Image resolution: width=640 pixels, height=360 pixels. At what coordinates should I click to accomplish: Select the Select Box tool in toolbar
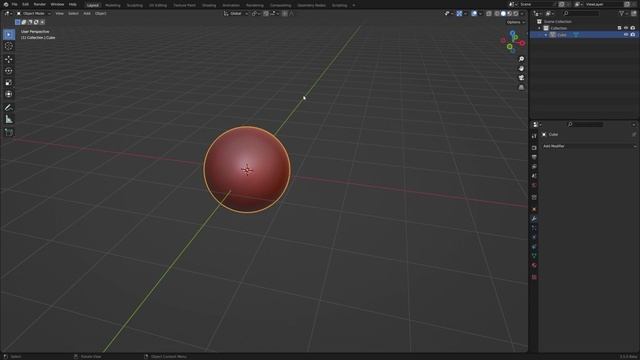(x=9, y=35)
